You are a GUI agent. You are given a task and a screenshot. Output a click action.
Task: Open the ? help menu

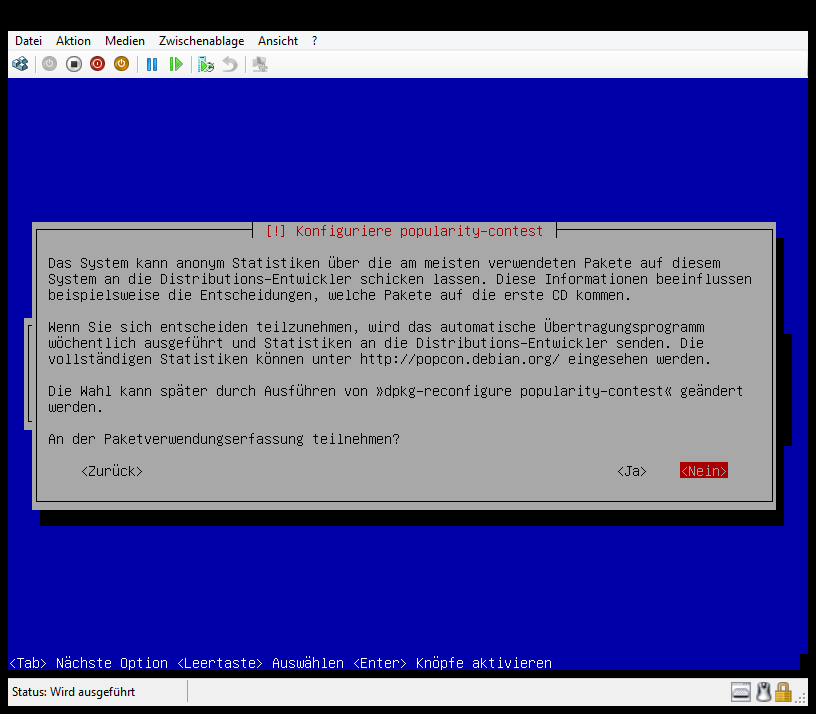[x=314, y=41]
